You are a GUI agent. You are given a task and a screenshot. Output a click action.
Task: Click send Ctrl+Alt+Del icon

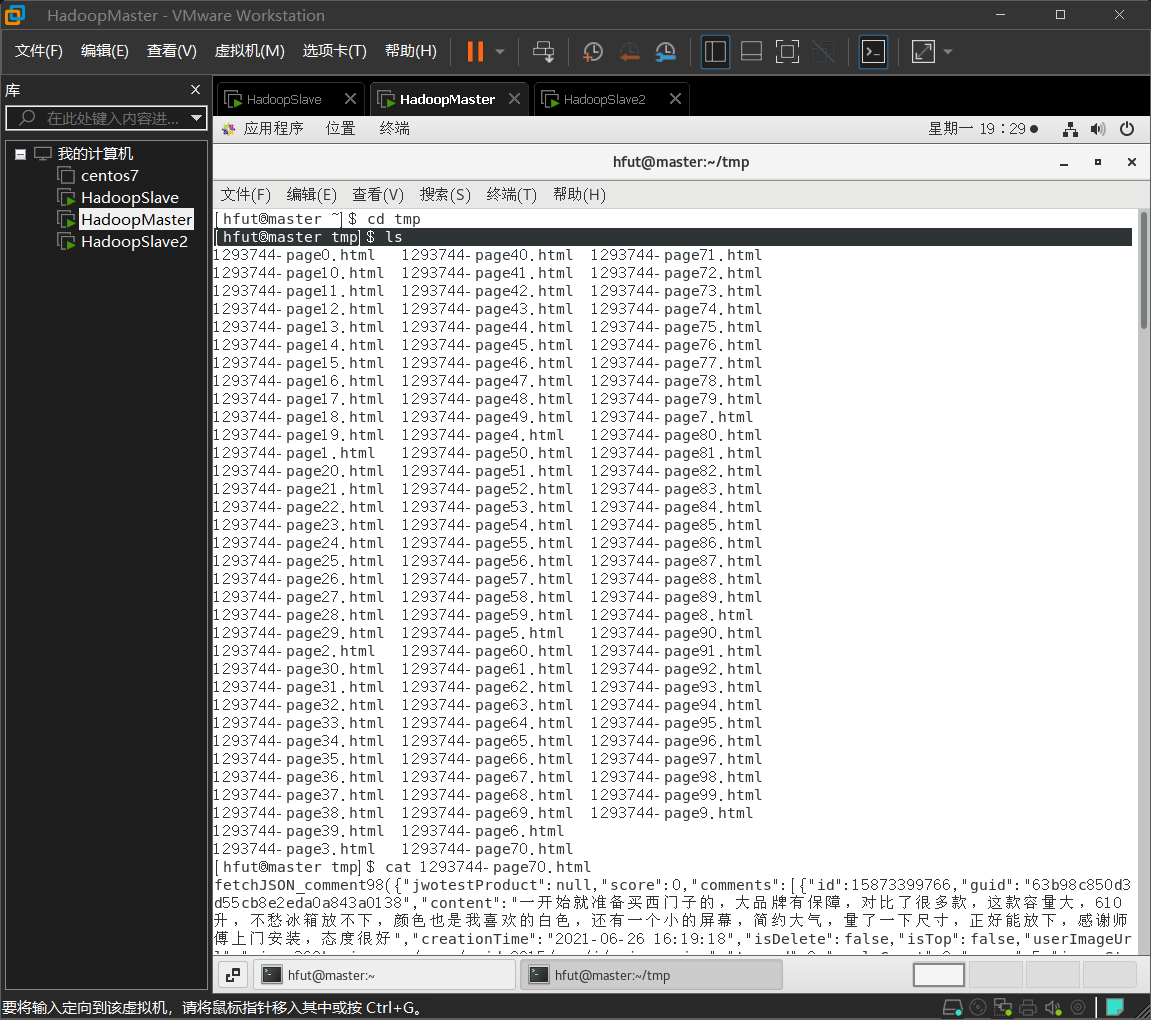coord(544,51)
